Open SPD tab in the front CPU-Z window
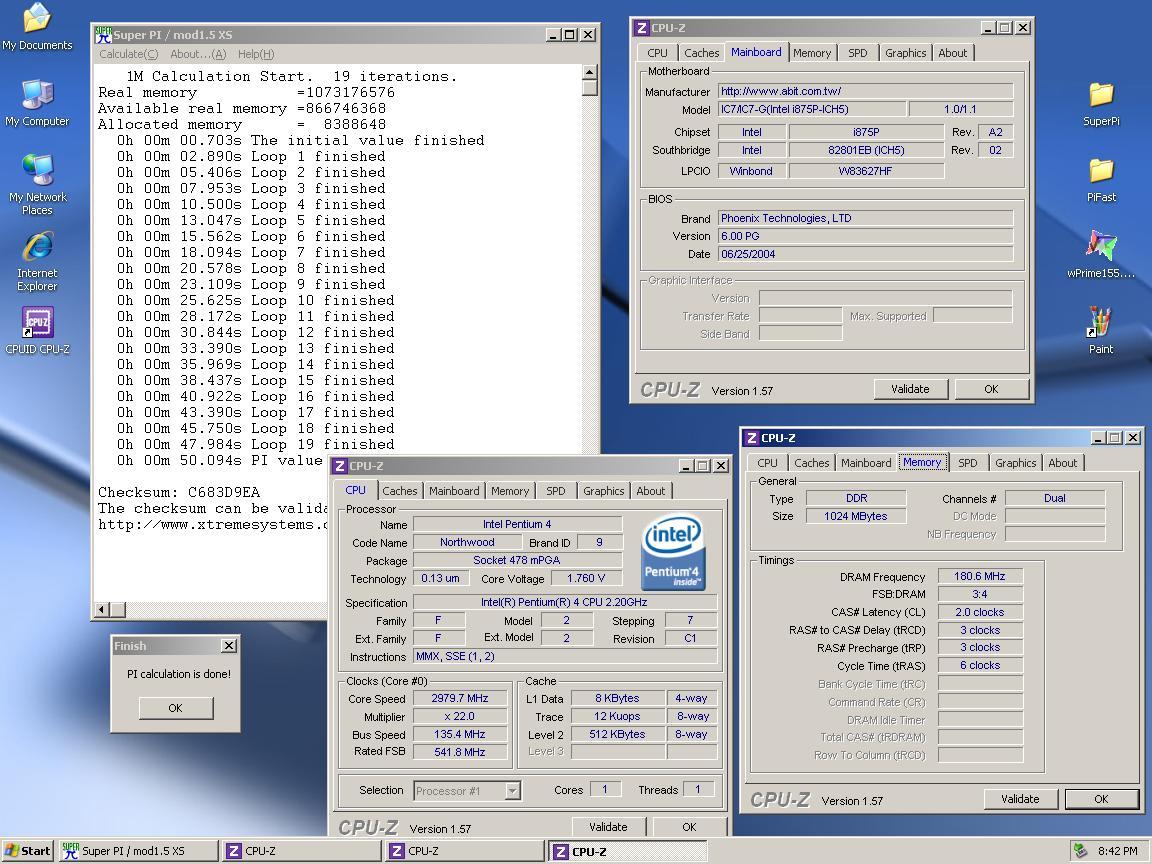 [x=556, y=491]
